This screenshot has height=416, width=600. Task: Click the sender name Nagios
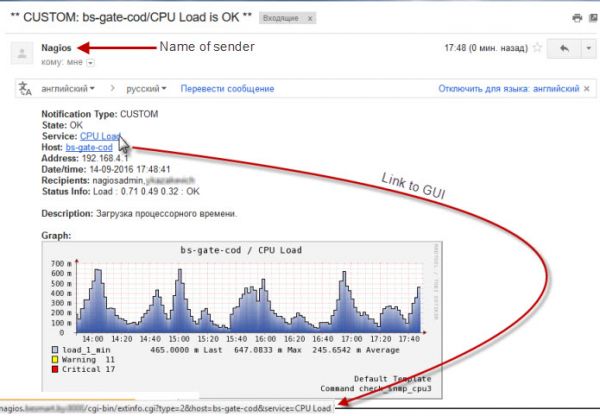(x=56, y=47)
